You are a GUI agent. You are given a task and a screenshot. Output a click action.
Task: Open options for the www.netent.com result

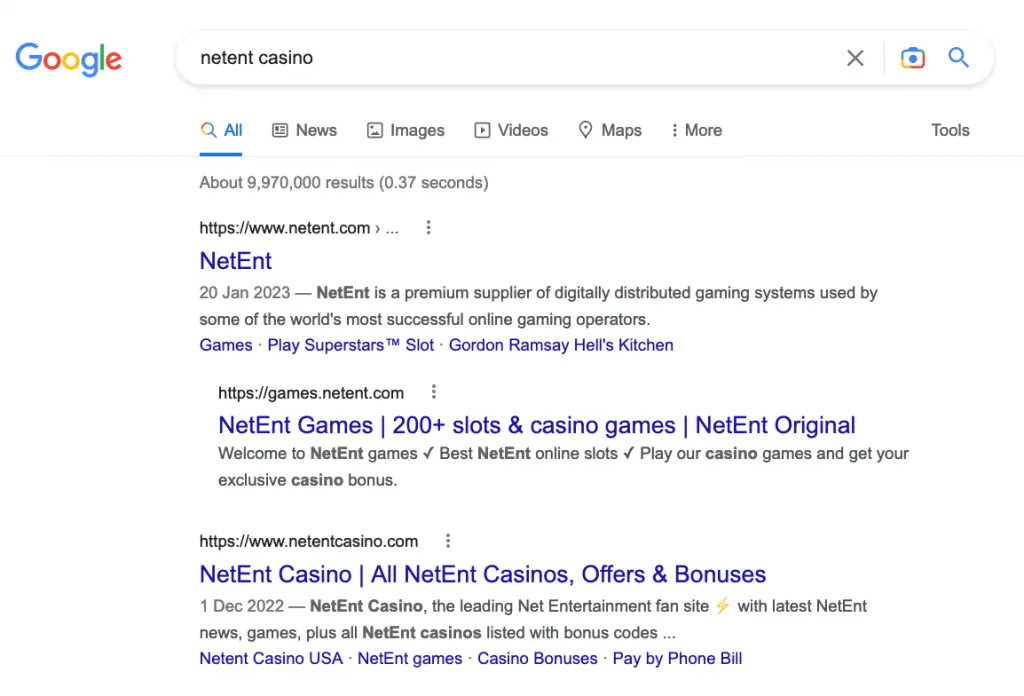click(x=428, y=228)
